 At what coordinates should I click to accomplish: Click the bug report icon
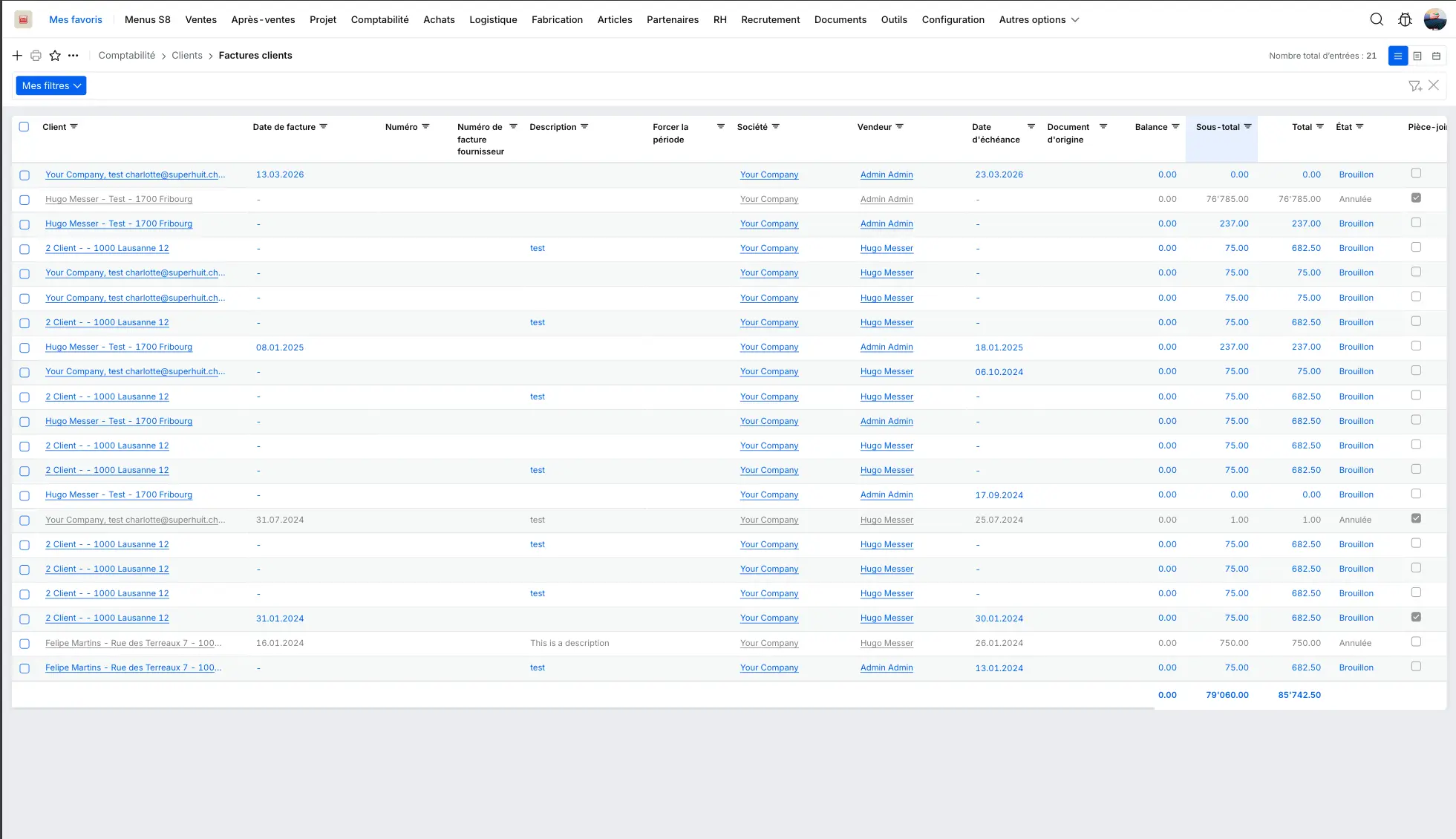click(1405, 19)
